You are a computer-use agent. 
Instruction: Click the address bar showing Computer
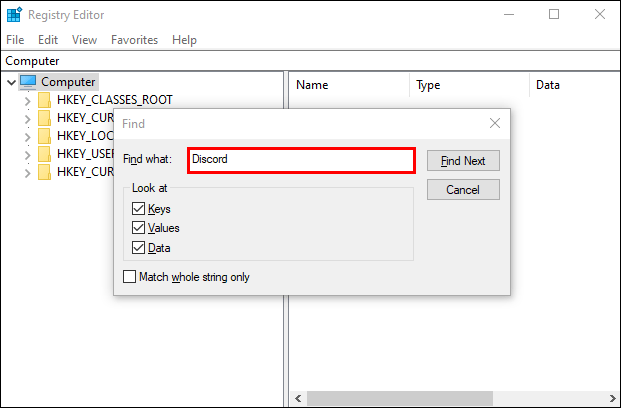point(310,61)
